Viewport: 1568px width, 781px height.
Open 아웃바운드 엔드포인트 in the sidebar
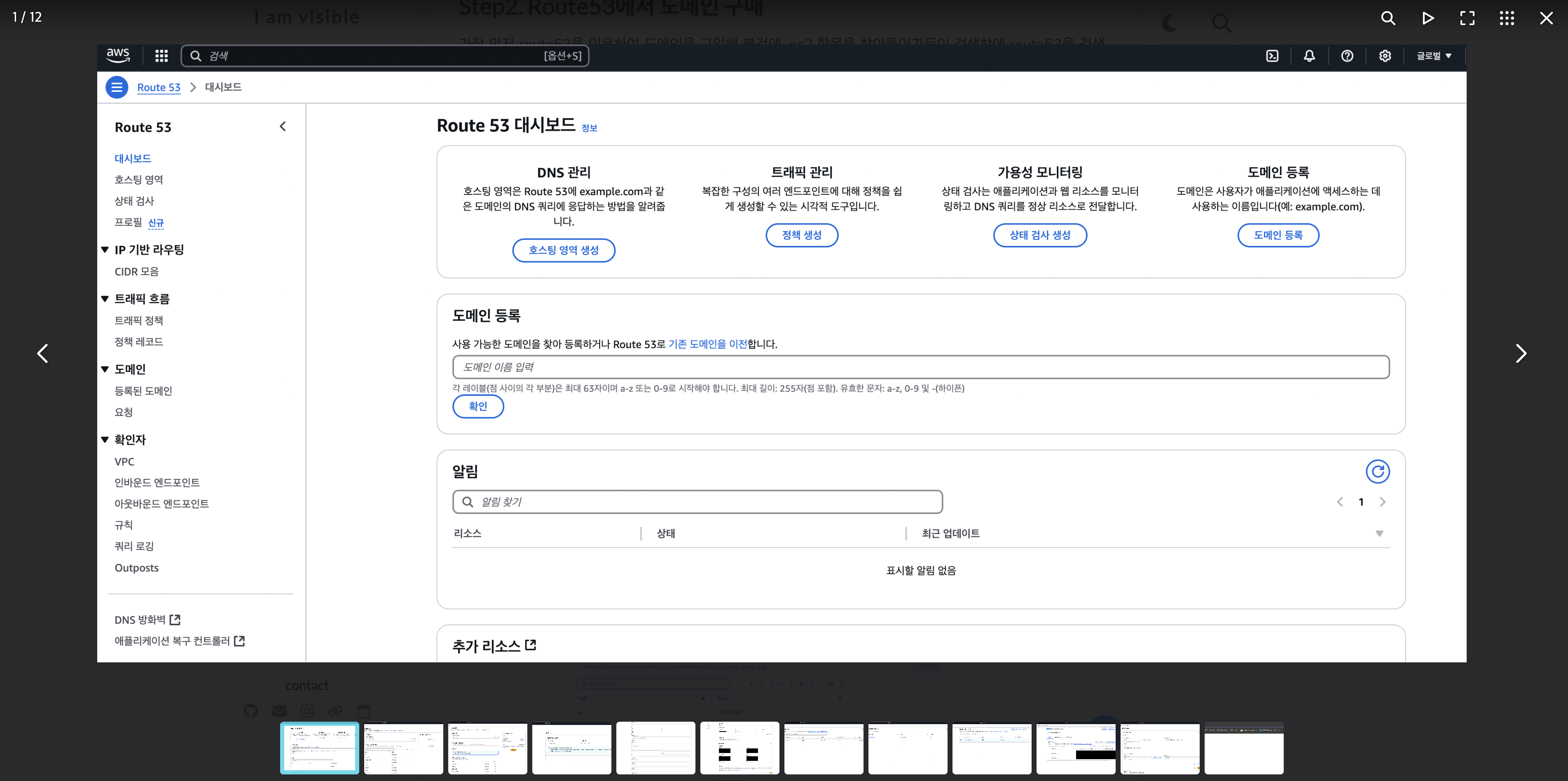pyautogui.click(x=161, y=503)
